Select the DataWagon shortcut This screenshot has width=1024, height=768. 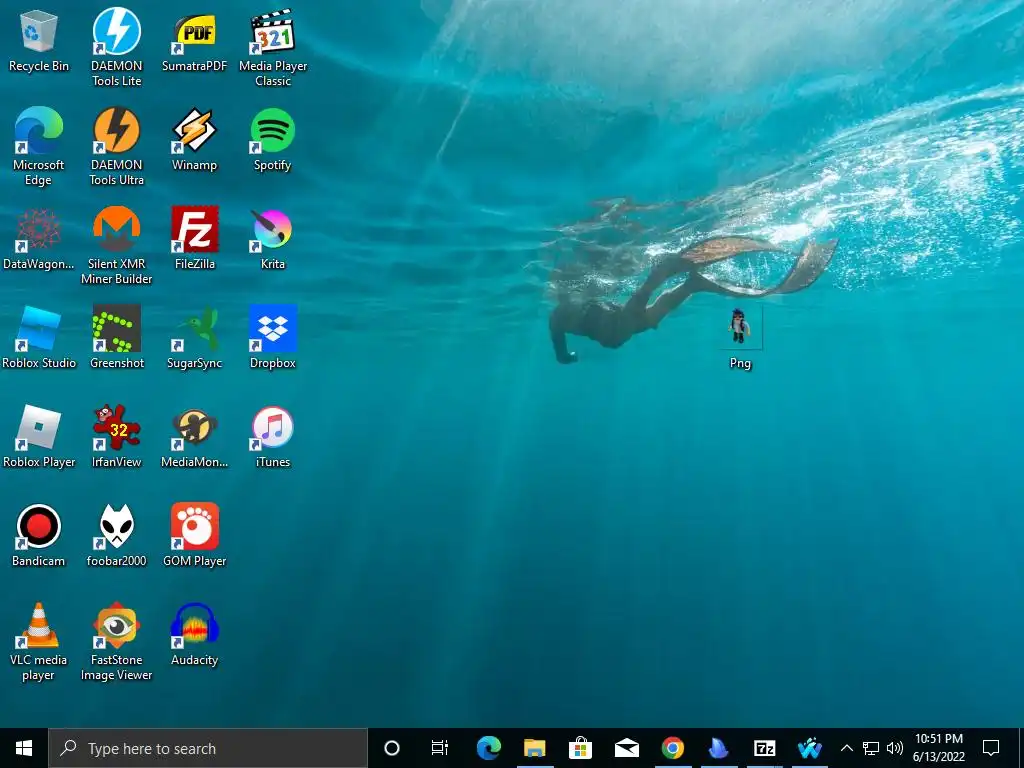(x=39, y=239)
